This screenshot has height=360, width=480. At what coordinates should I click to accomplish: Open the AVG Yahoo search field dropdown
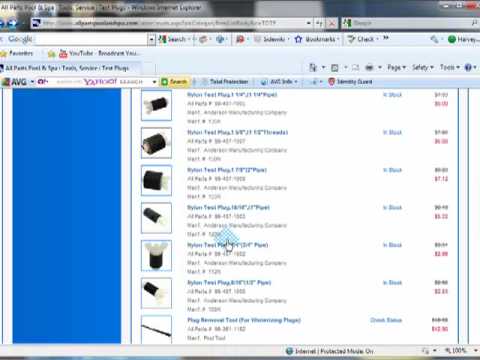pos(154,82)
